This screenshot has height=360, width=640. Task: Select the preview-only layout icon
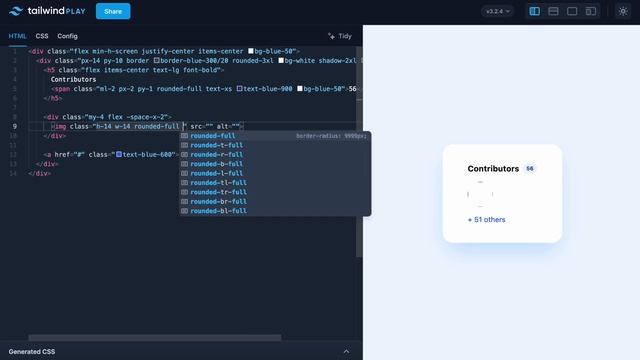click(572, 11)
